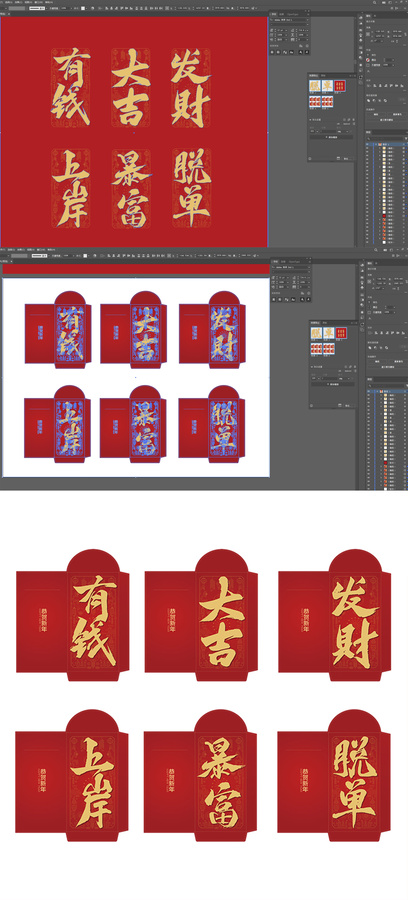Image resolution: width=408 pixels, height=900 pixels.
Task: Open search in the upper Illustrator window
Action: [x=375, y=3]
